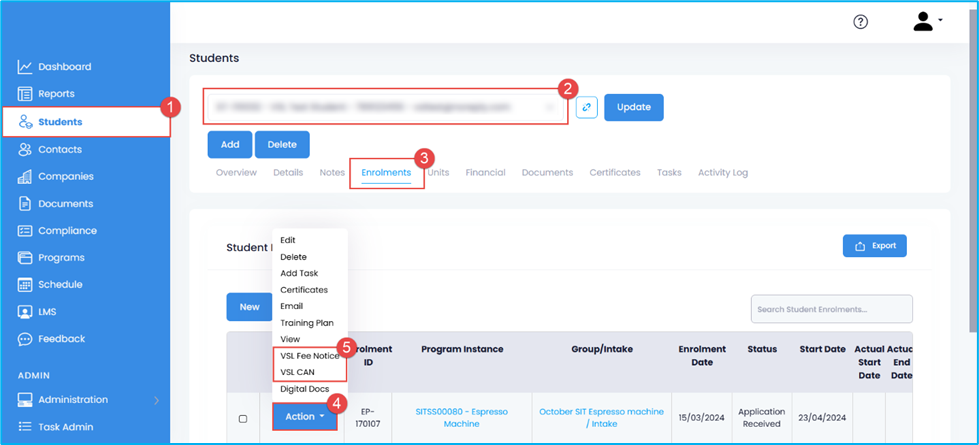Select VSL Fee Notice from action menu
Image resolution: width=979 pixels, height=445 pixels.
click(x=309, y=356)
